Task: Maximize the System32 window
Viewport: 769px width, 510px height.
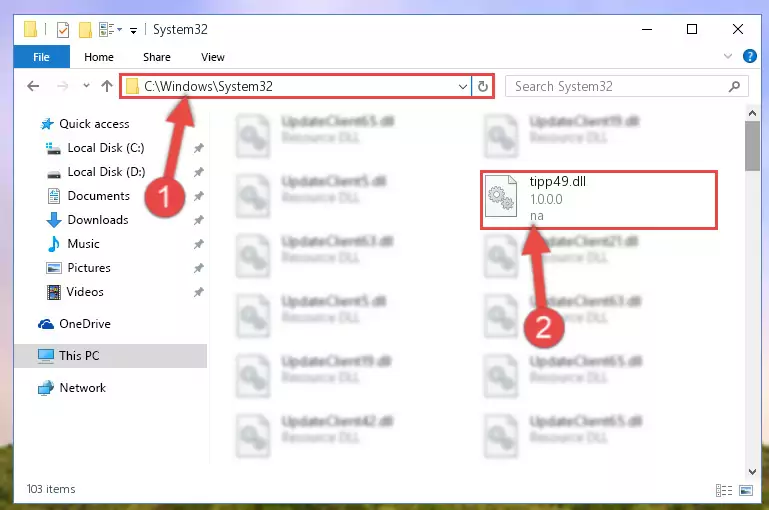Action: [692, 29]
